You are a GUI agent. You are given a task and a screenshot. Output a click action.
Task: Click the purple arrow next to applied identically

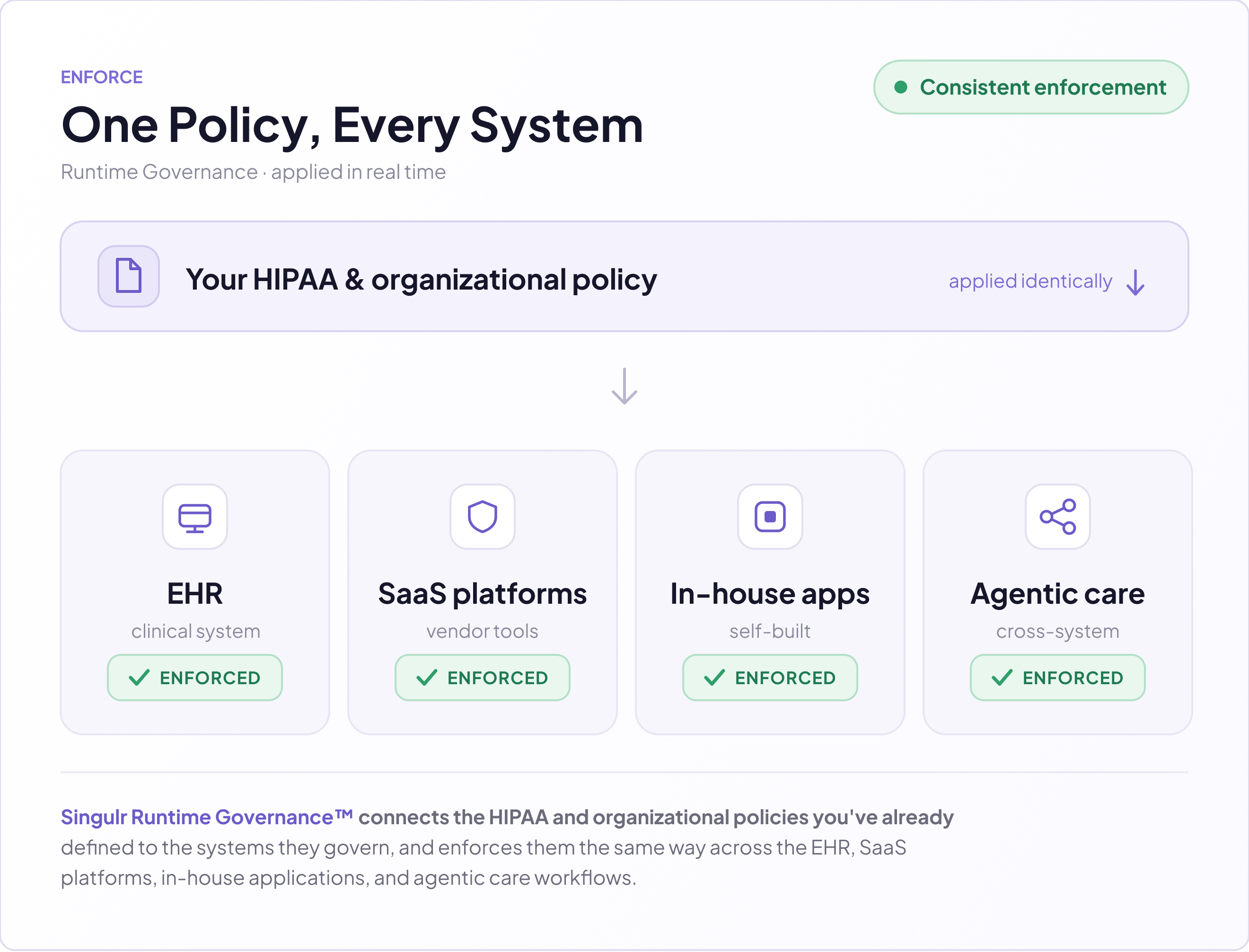1135,282
